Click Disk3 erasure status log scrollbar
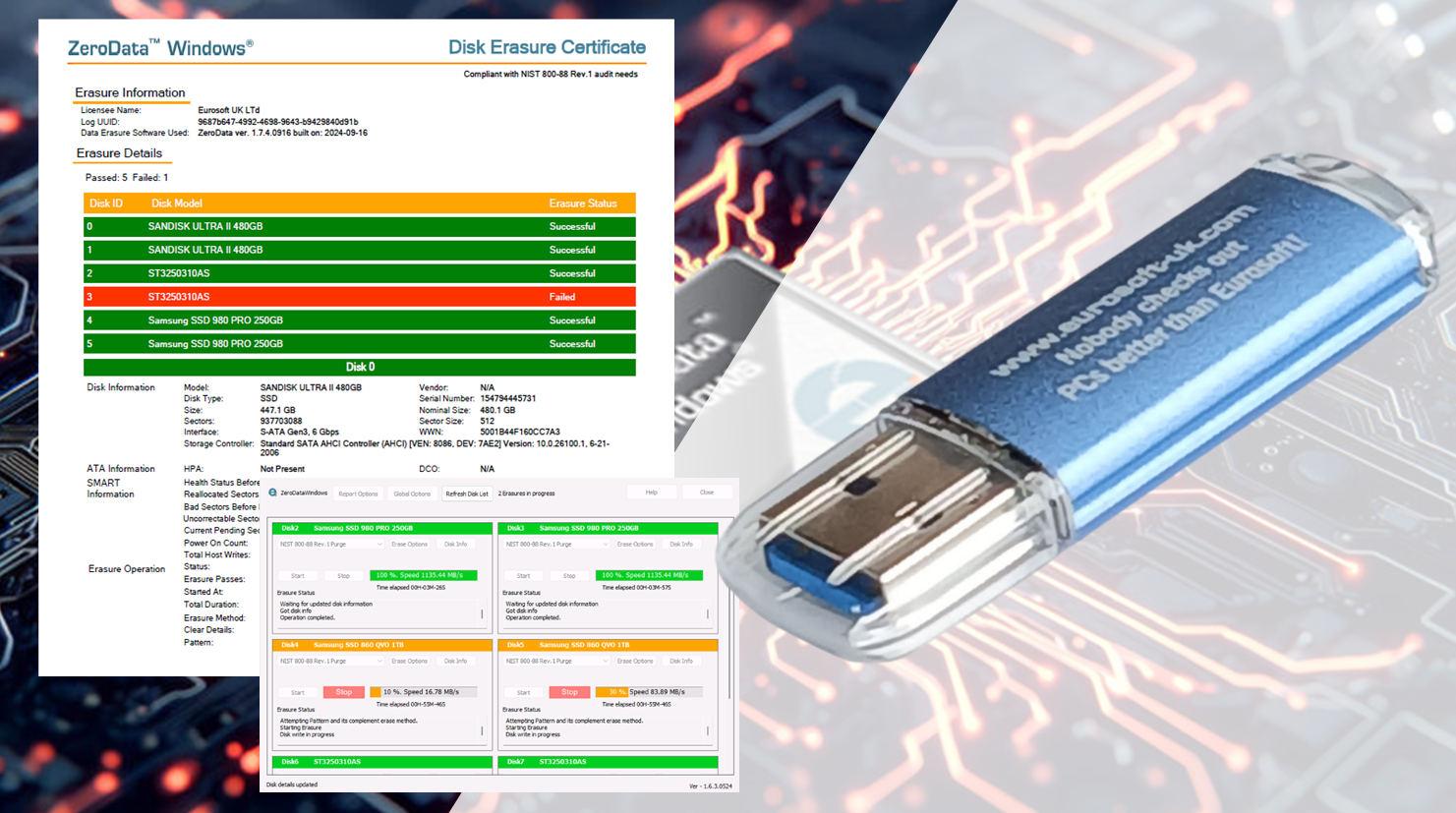1456x813 pixels. coord(708,613)
